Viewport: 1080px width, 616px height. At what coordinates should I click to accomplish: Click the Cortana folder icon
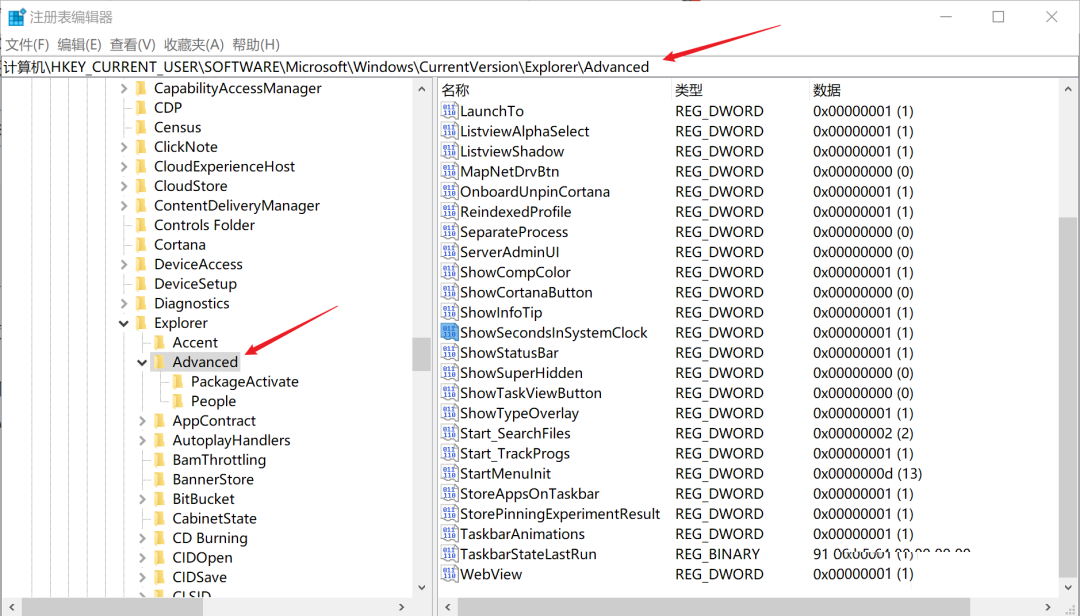click(x=142, y=245)
